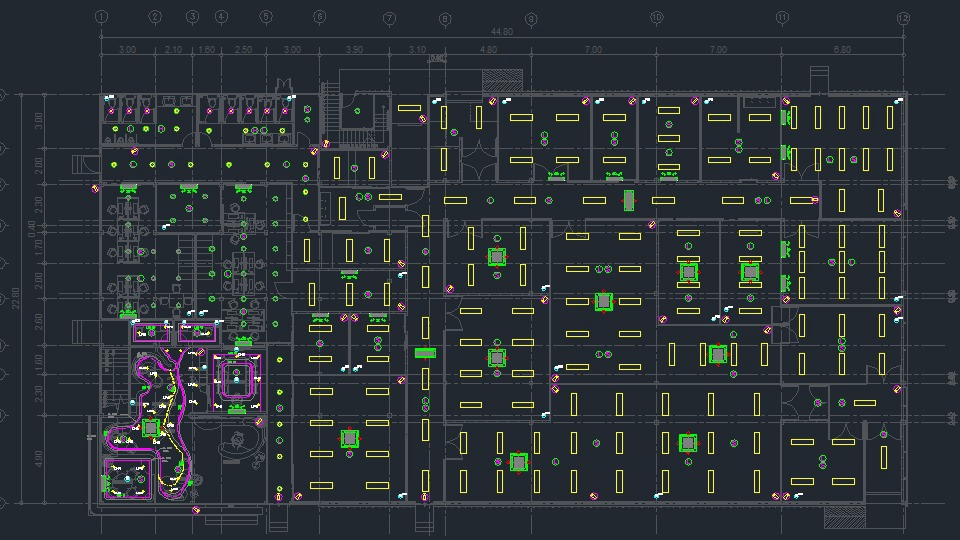This screenshot has width=960, height=540.
Task: Click the 3.90 dimension text
Action: 354,49
